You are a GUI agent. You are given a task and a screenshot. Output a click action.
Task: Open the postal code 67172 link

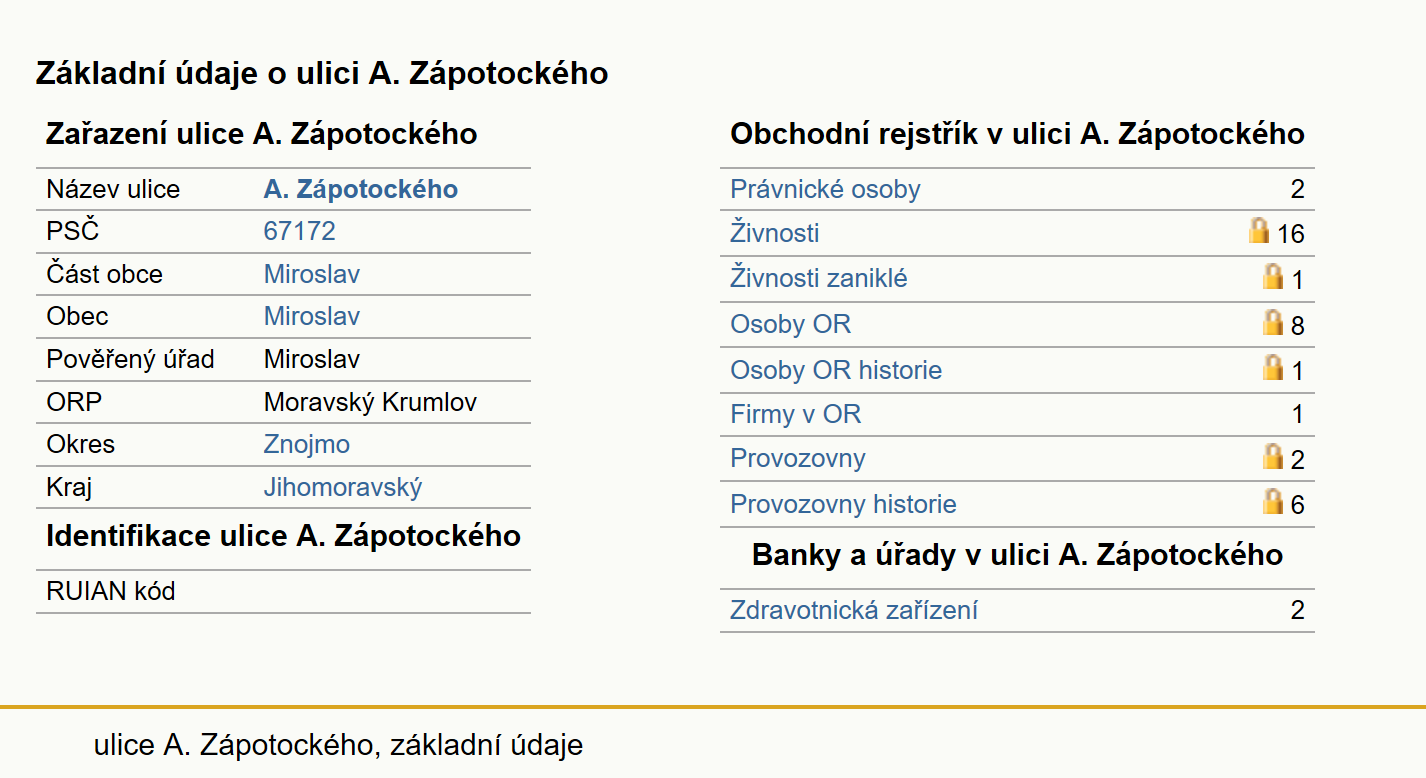[x=300, y=231]
